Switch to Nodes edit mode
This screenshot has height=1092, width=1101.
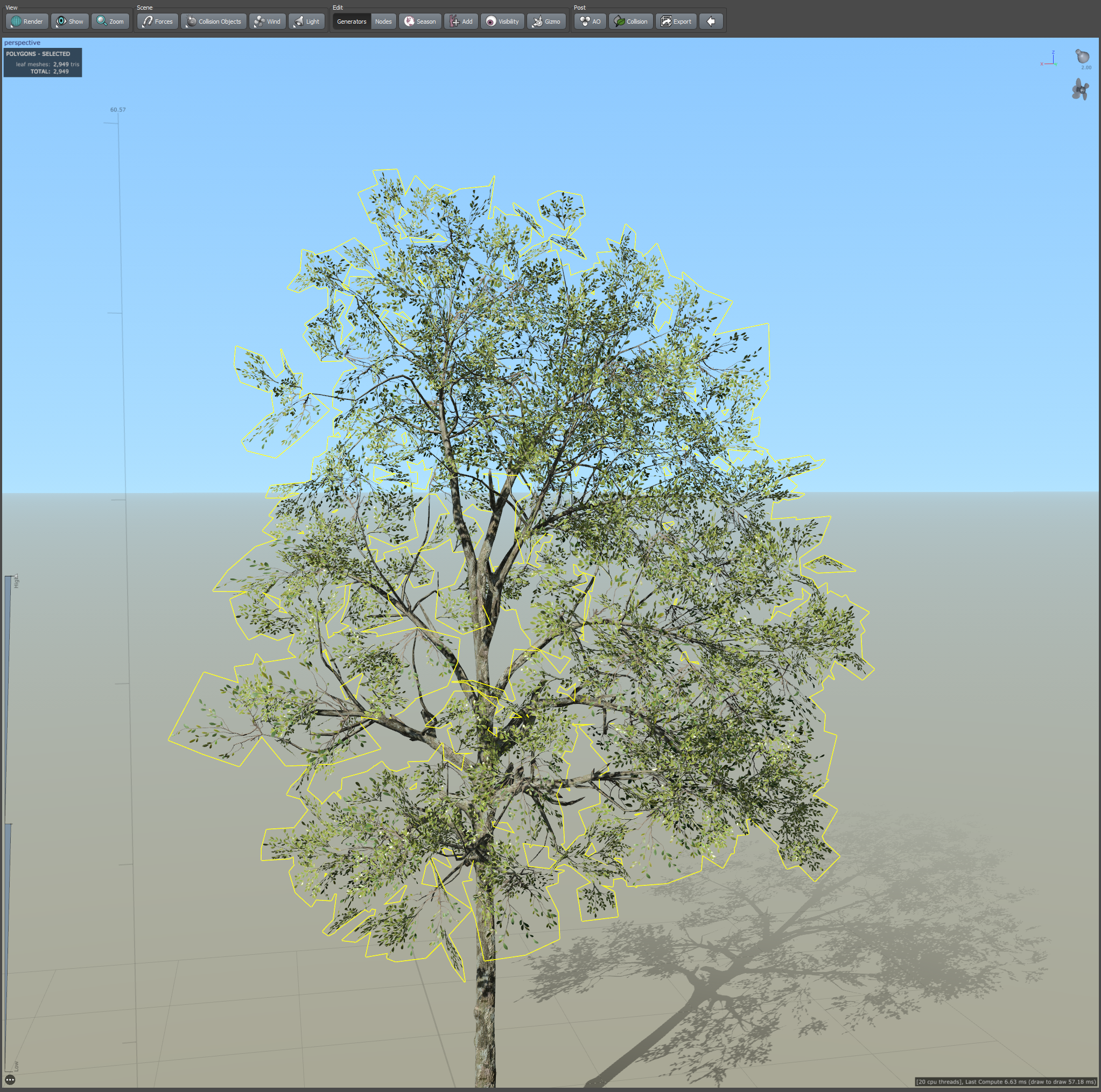(383, 22)
